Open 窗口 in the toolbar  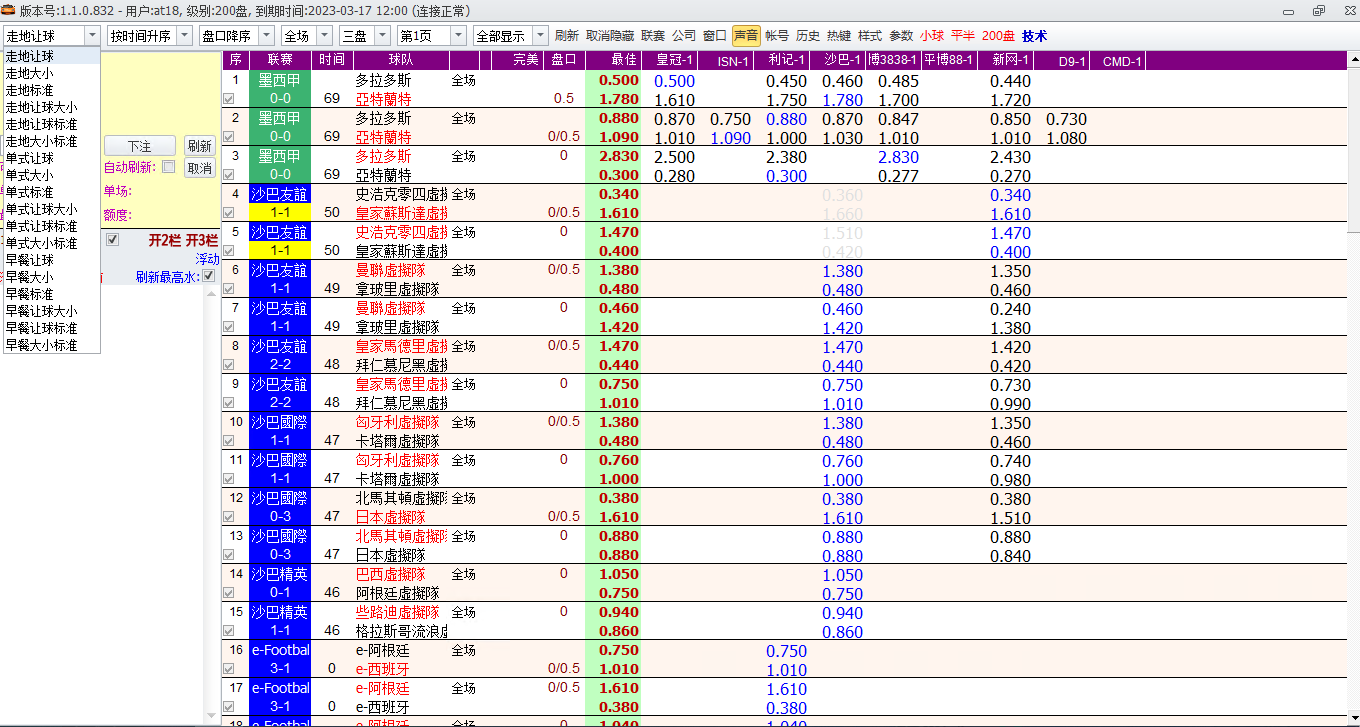[715, 36]
